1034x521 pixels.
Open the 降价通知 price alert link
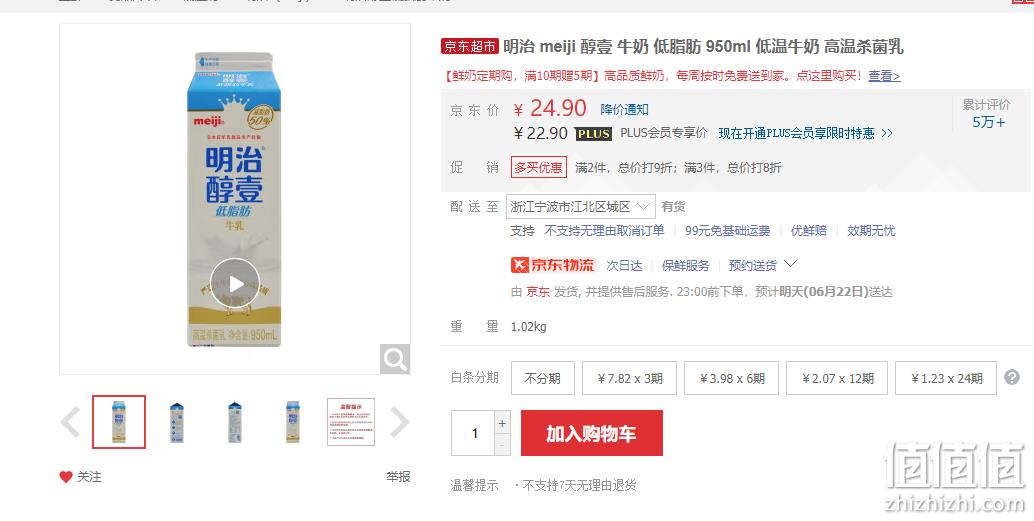click(x=624, y=109)
